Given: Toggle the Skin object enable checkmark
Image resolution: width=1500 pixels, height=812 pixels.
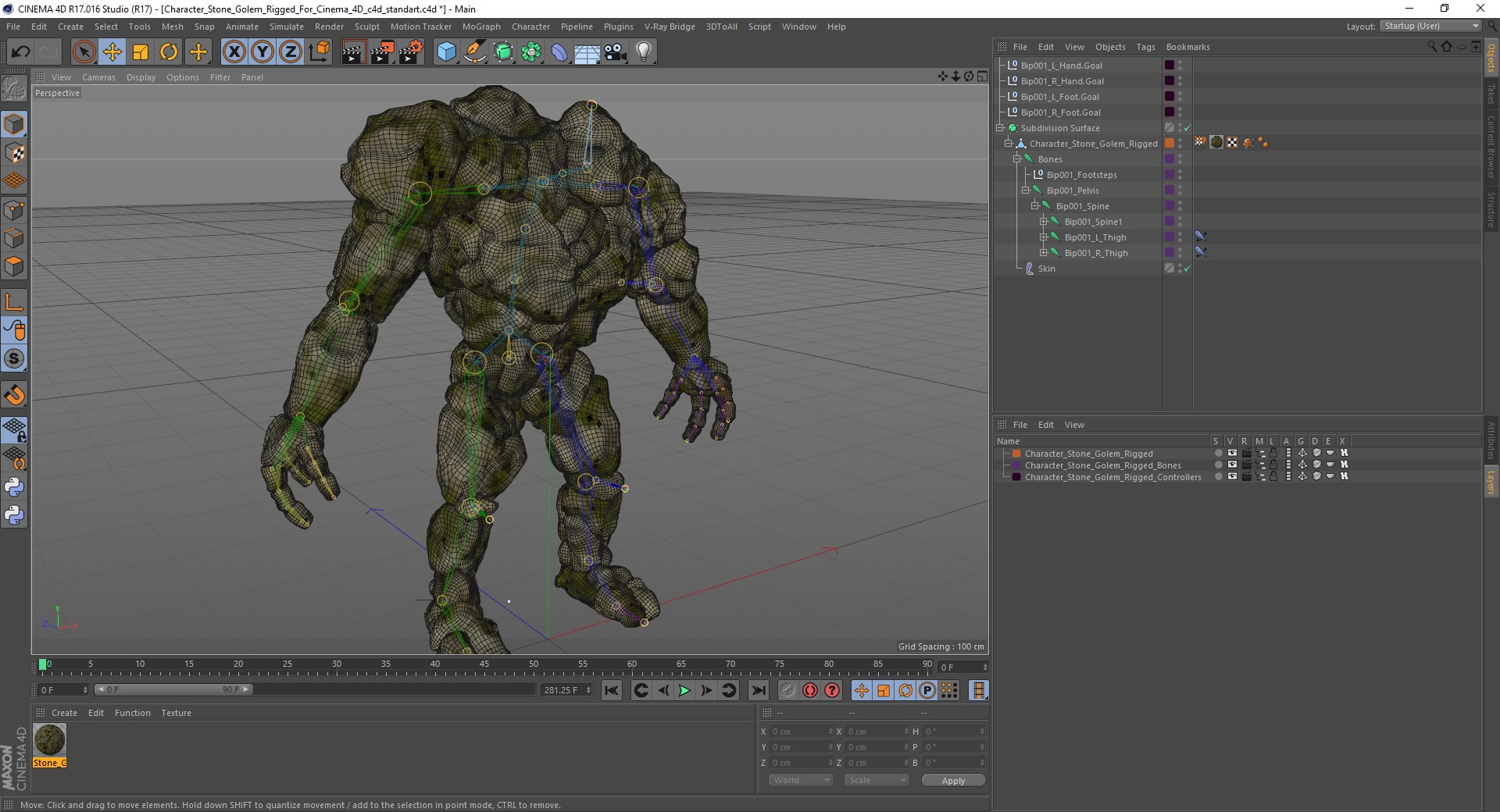Looking at the screenshot, I should coord(1187,269).
